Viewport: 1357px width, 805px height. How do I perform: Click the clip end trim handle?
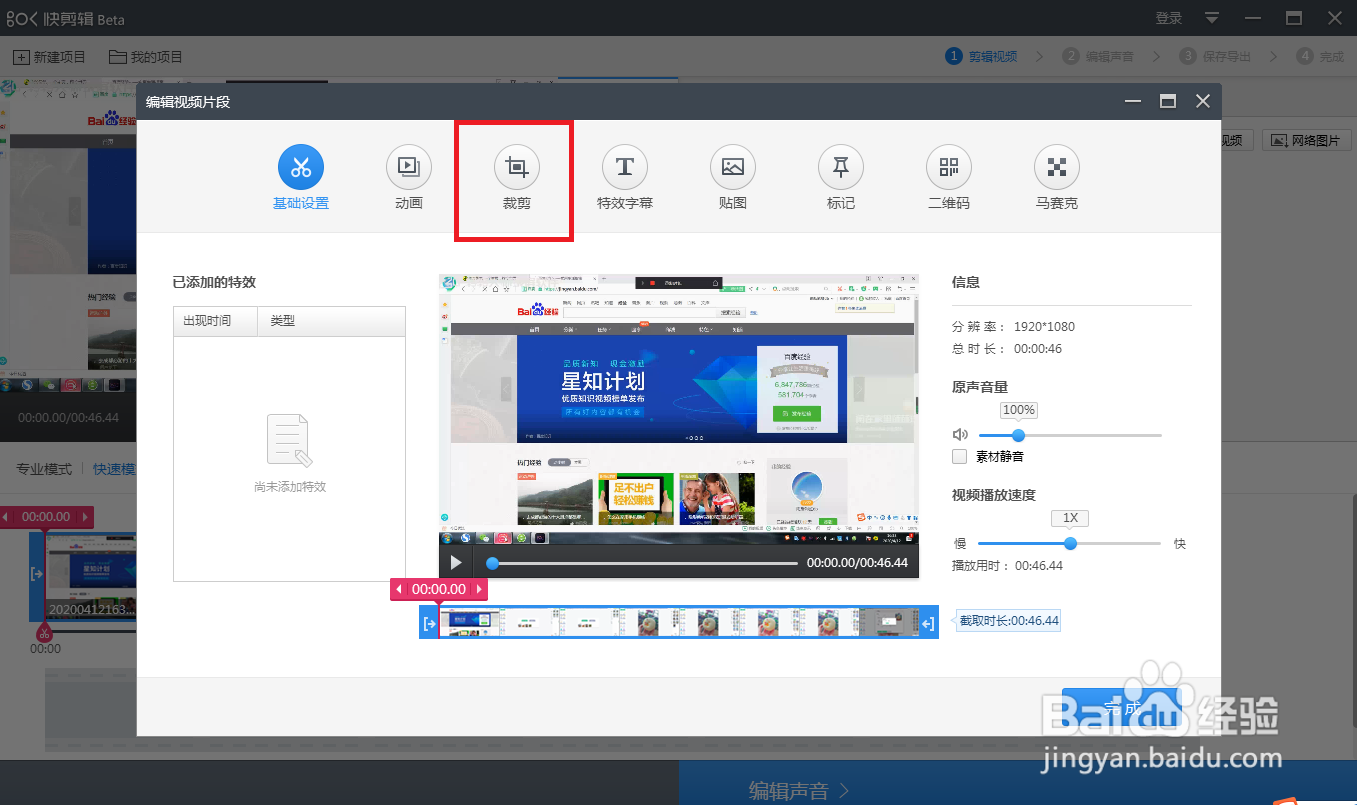click(x=929, y=623)
